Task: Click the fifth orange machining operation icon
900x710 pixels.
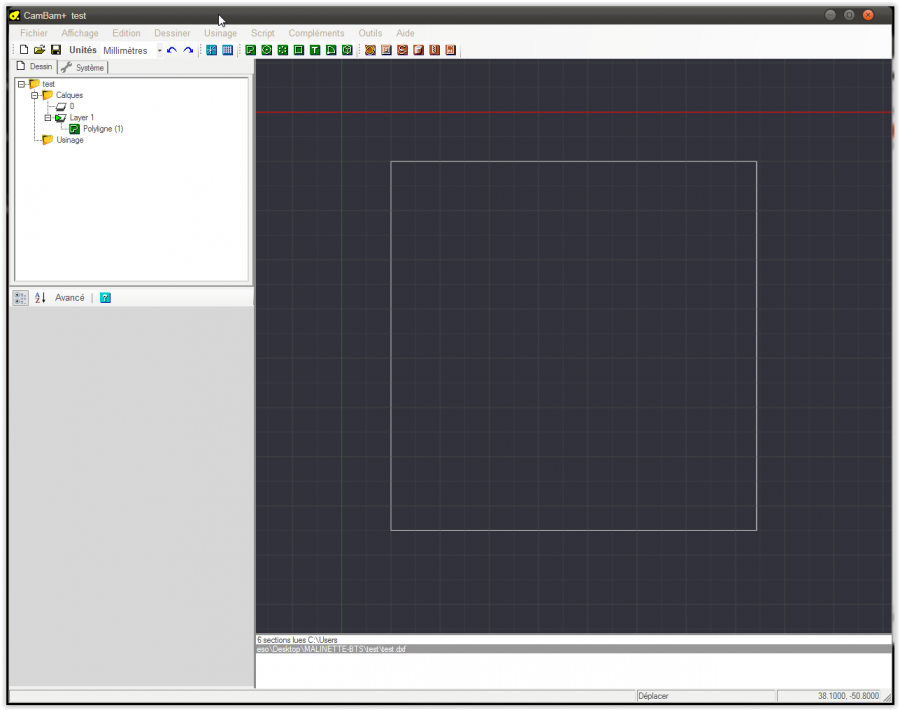Action: (435, 50)
